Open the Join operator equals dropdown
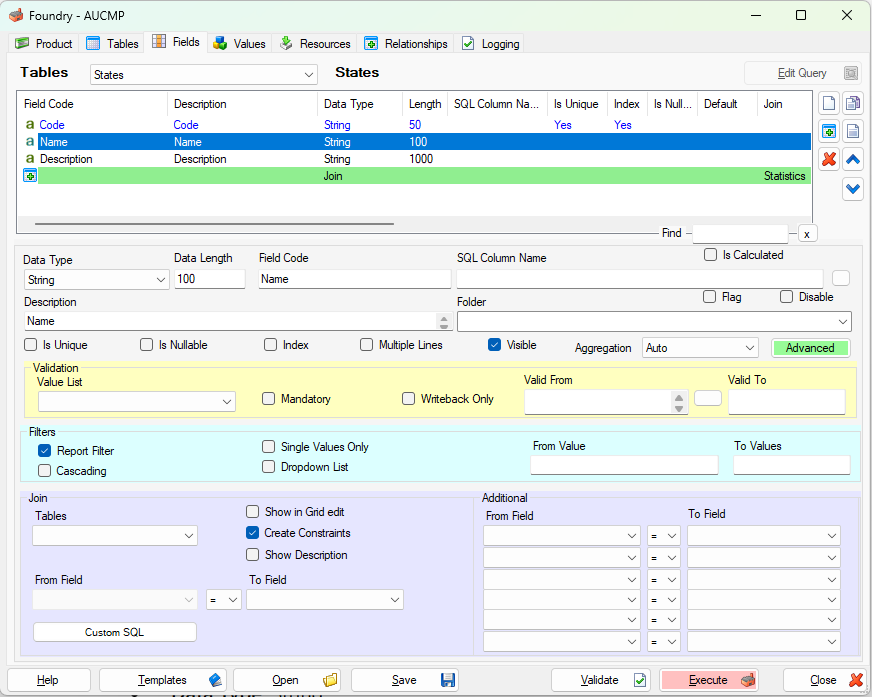The height and width of the screenshot is (697, 872). 224,600
